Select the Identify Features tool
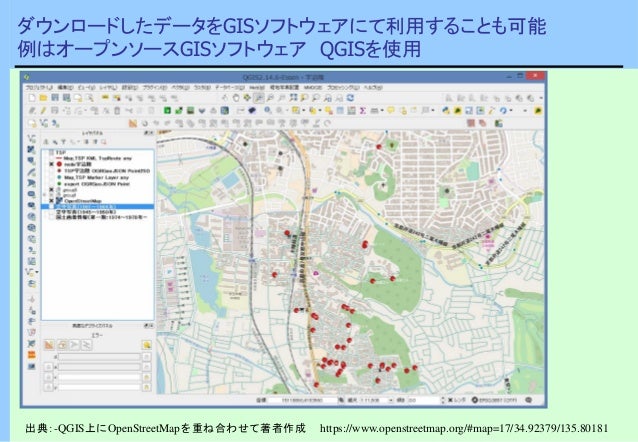Screen dimensions: 638x442 [267, 110]
